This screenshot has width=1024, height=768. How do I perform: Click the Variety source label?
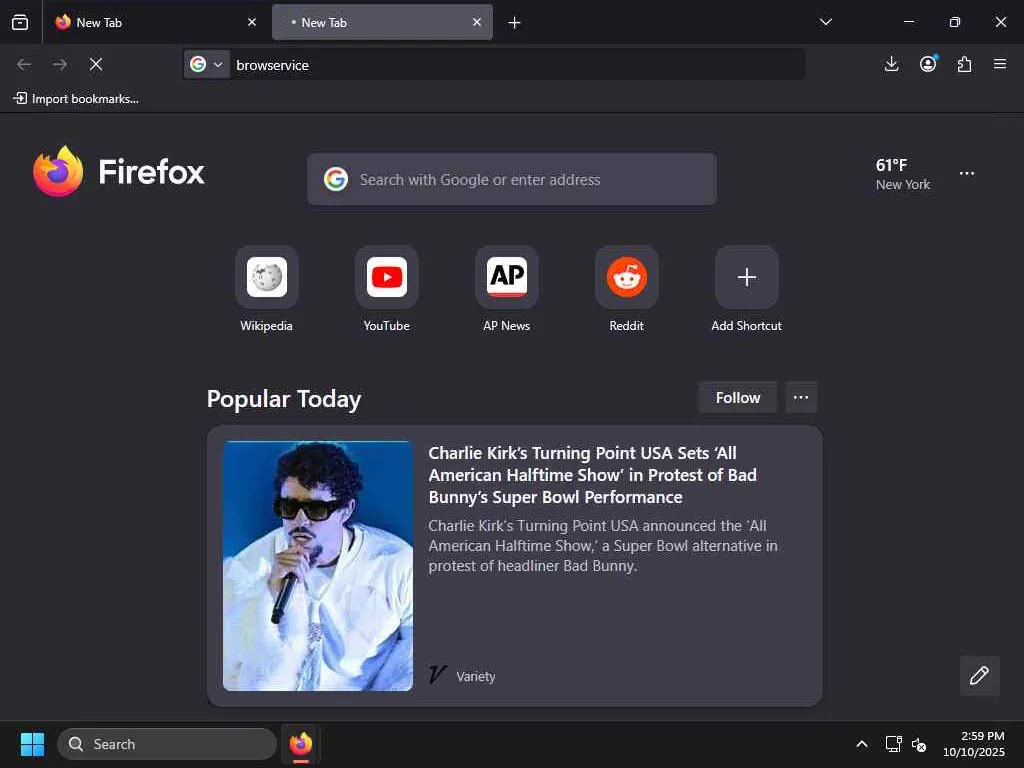(475, 677)
